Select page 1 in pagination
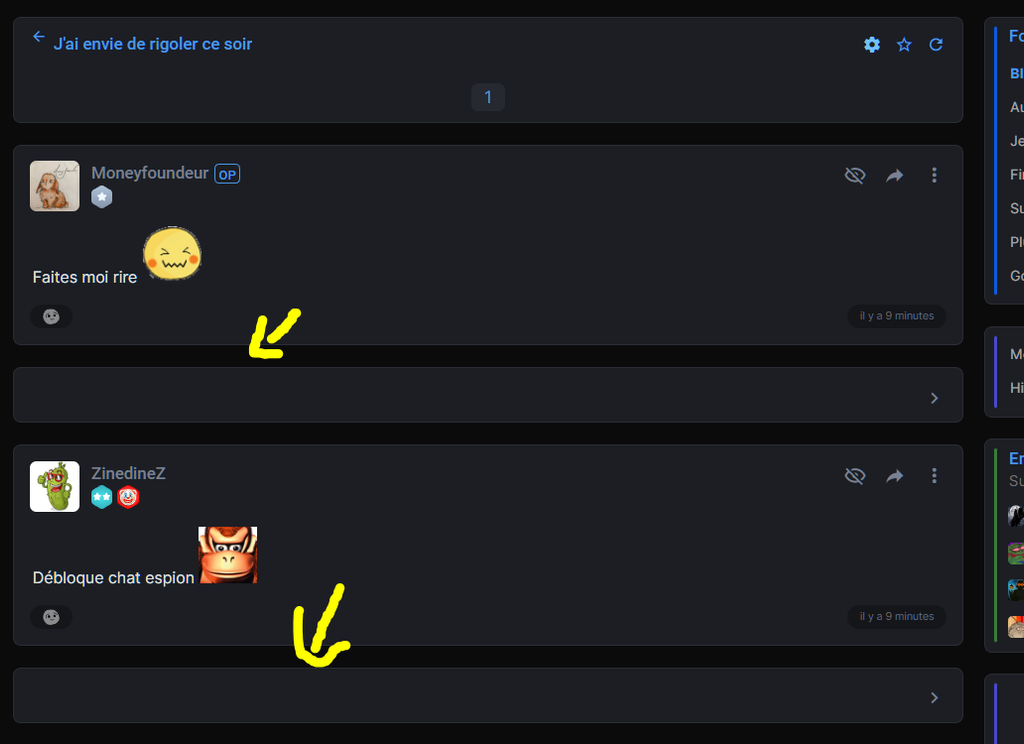This screenshot has height=744, width=1024. [x=488, y=97]
